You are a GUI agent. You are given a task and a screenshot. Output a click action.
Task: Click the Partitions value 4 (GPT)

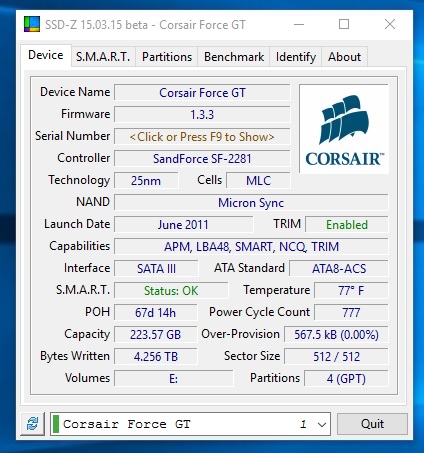[346, 379]
